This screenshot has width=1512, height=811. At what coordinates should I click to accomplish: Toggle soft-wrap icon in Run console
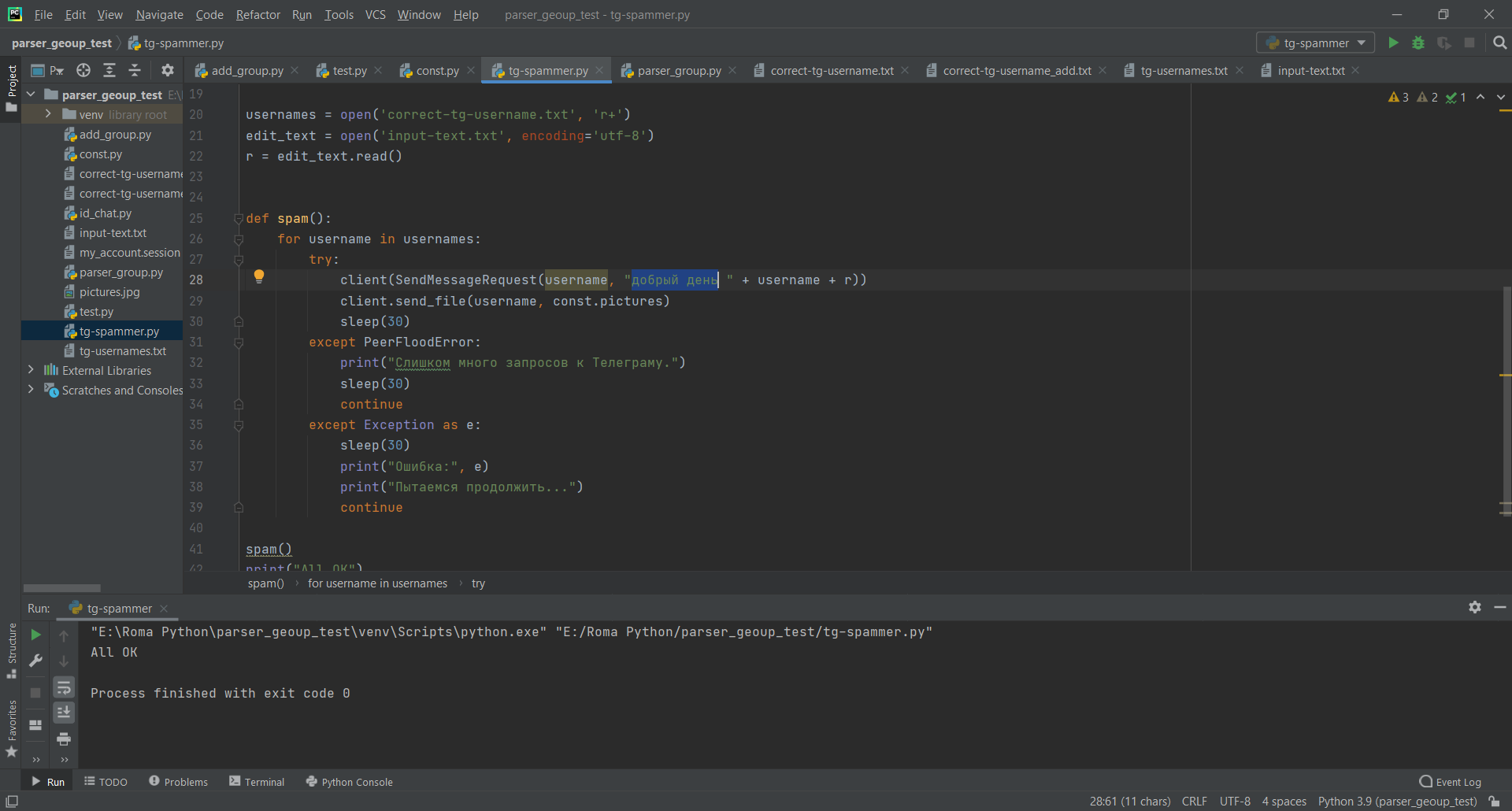(x=64, y=687)
